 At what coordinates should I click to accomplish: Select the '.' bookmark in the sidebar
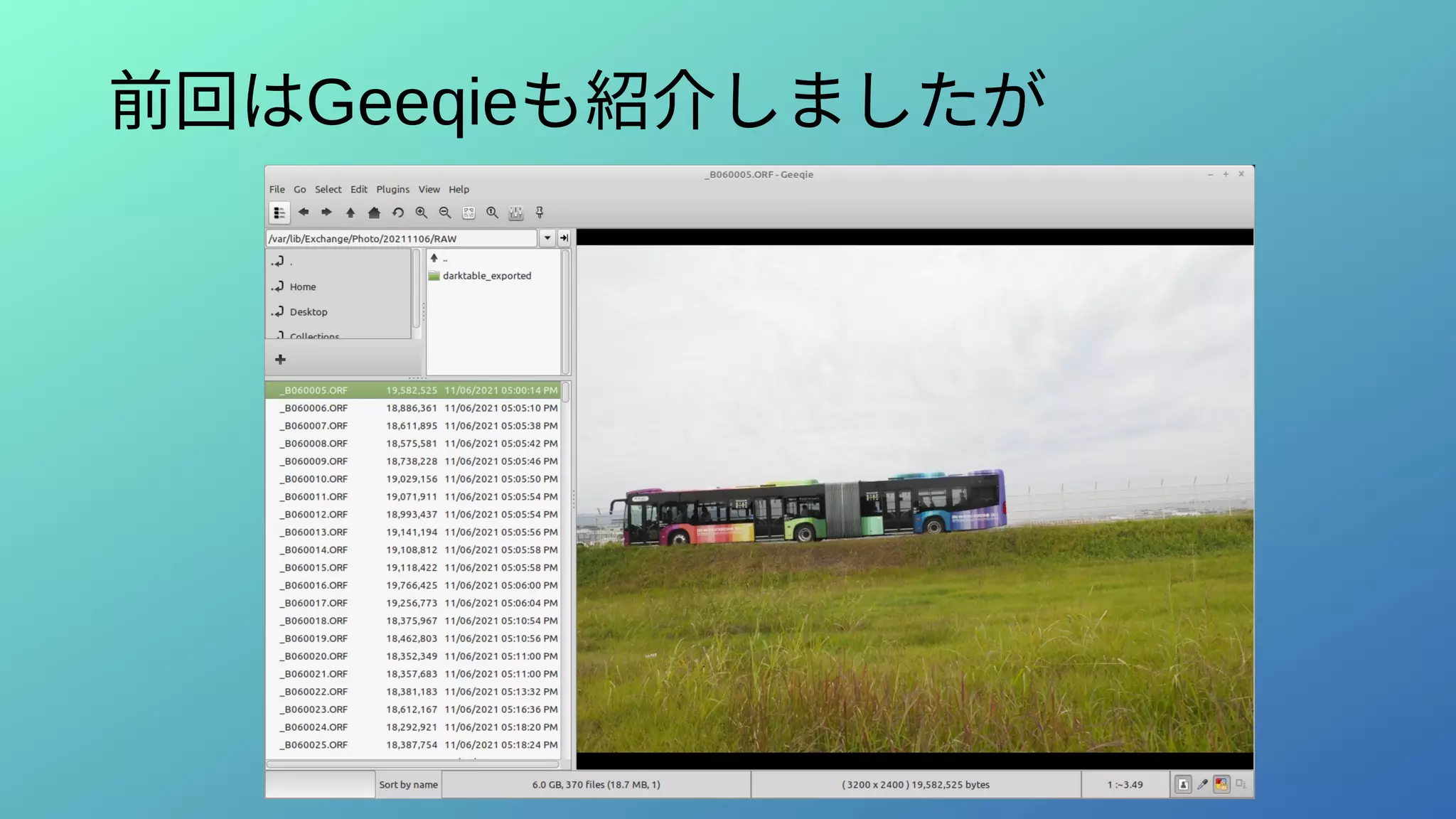338,262
